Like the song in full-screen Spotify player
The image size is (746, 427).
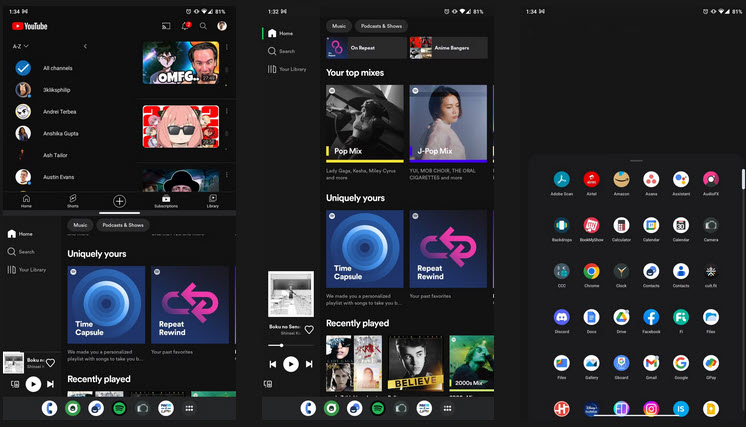(x=309, y=329)
